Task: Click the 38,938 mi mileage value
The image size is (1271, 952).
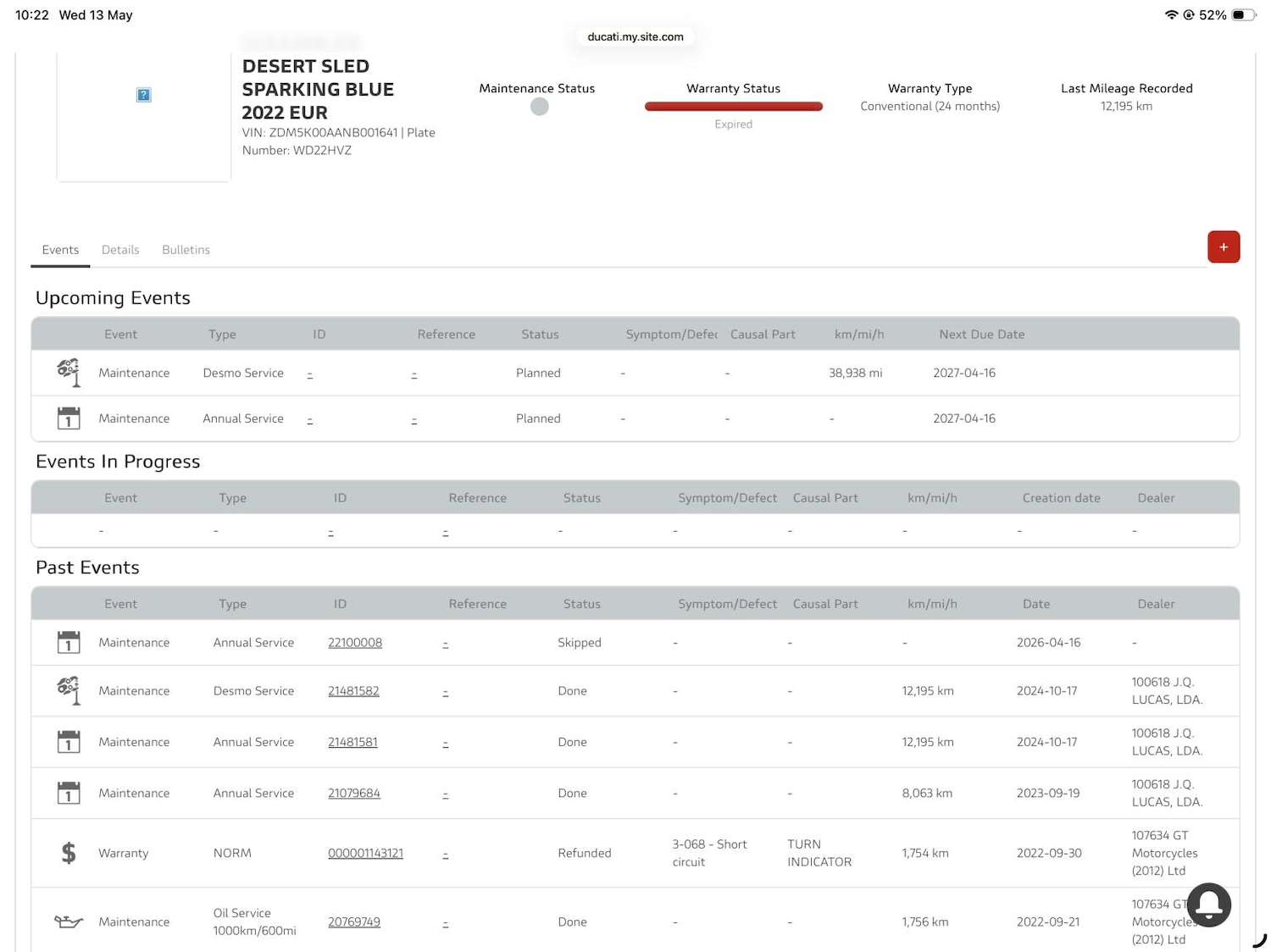Action: (855, 373)
